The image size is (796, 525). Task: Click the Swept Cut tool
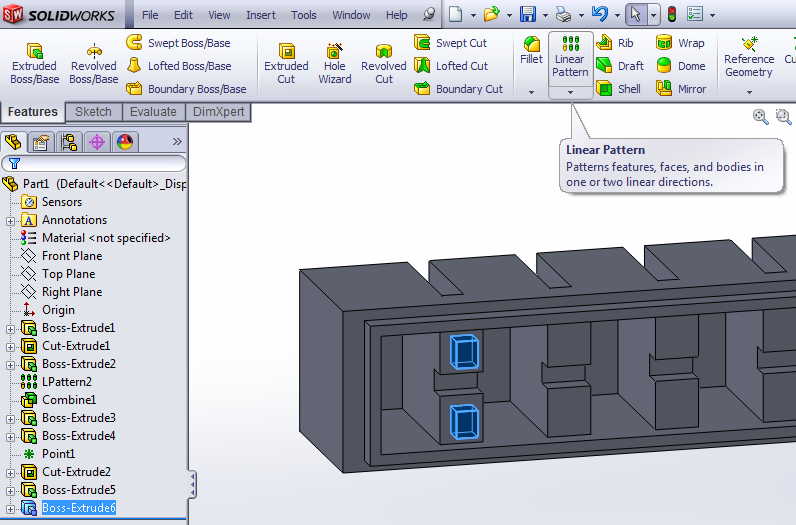(450, 43)
